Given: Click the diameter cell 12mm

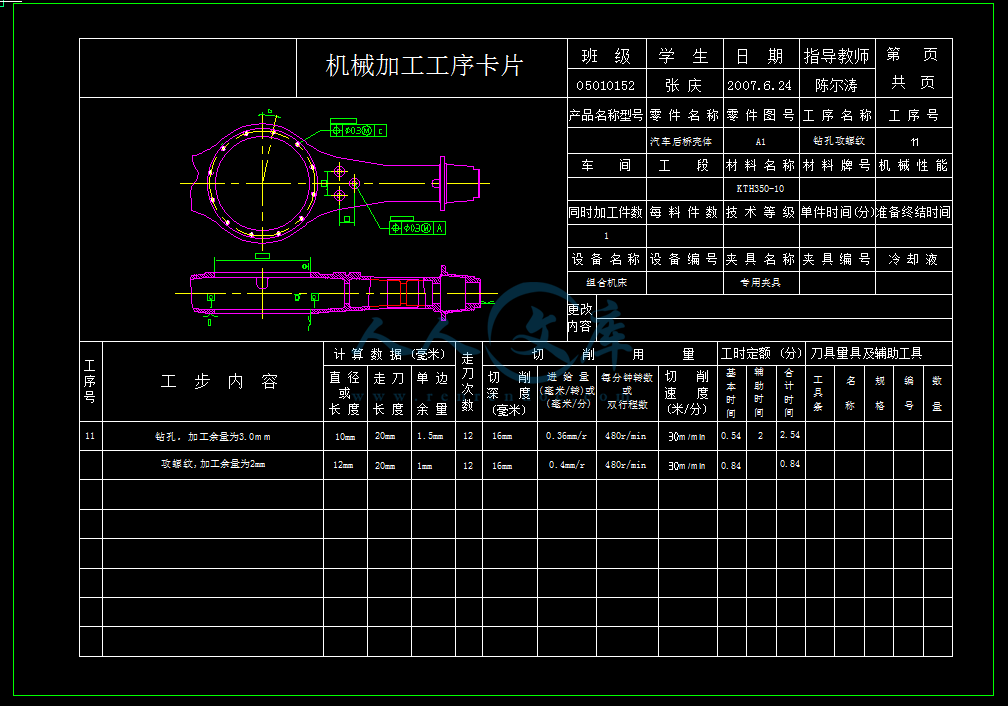Looking at the screenshot, I should point(343,465).
